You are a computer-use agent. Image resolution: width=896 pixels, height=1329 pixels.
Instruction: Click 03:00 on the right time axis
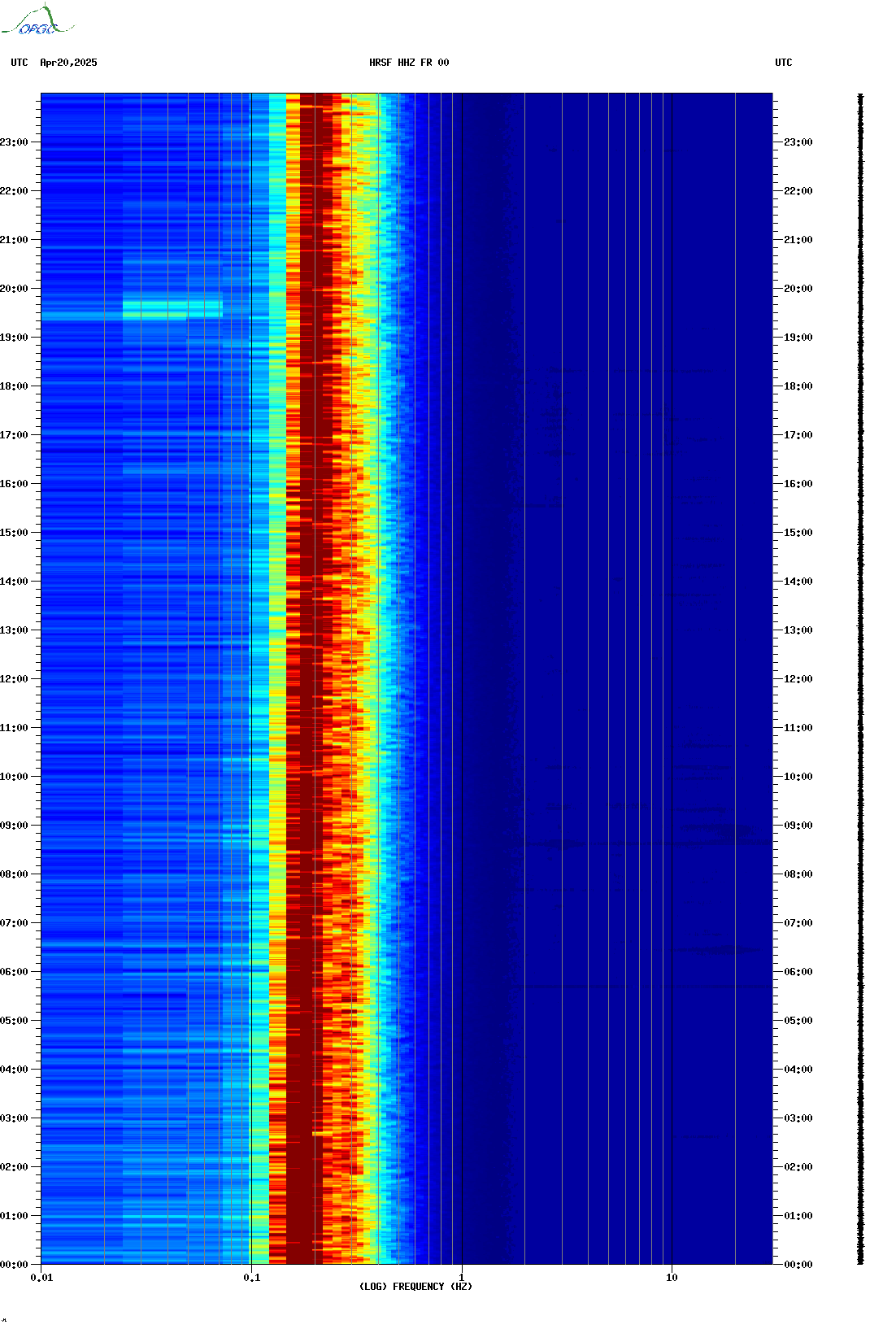798,1118
